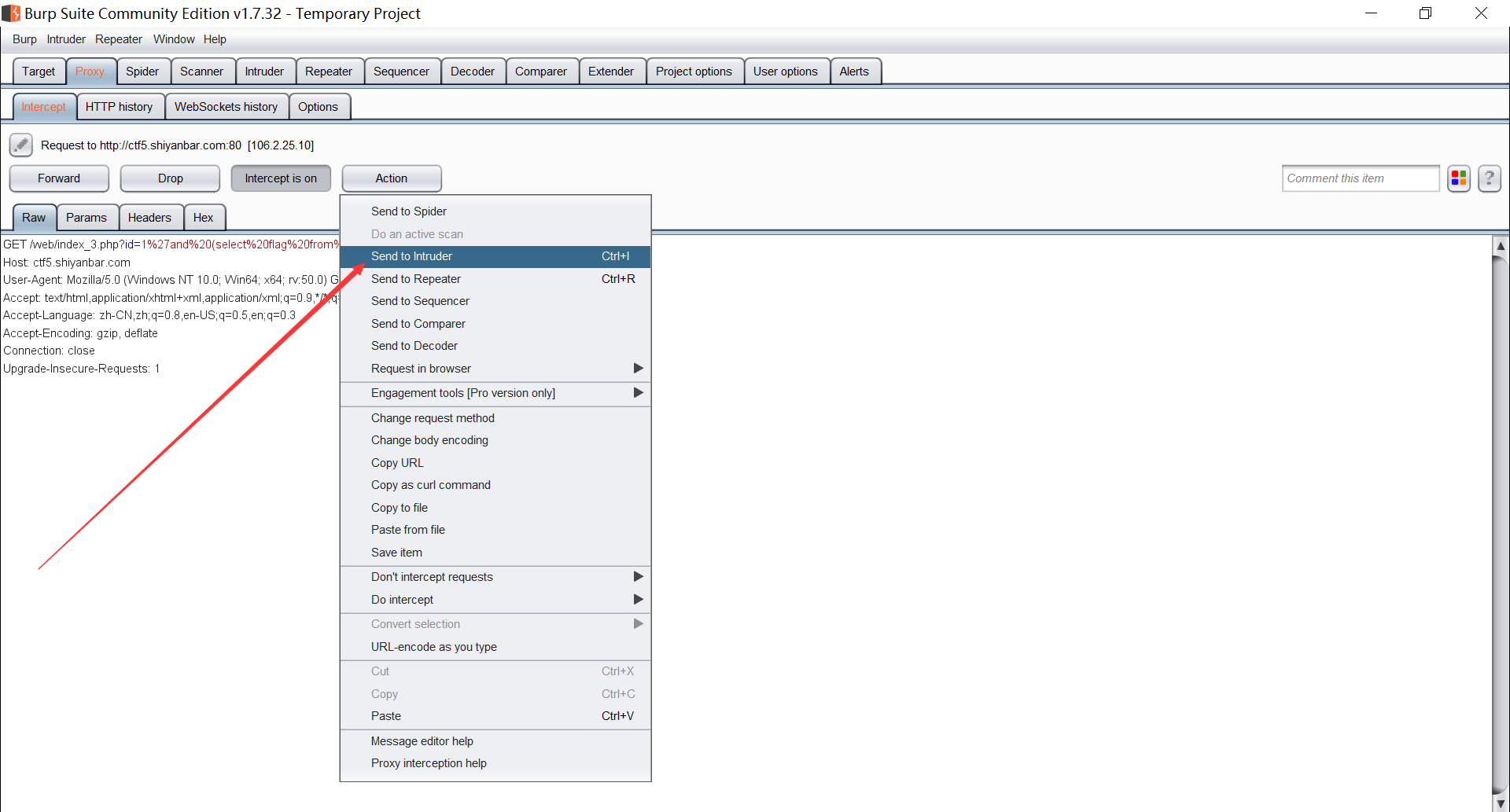Screen dimensions: 1510x812
Task: Click the Host: ctf5.shiyanbar.com header line
Action: click(67, 263)
